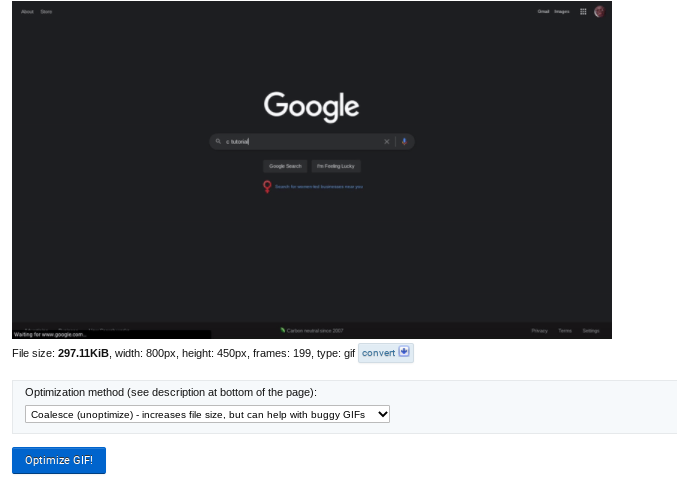This screenshot has width=677, height=485.
Task: Click the frames: 199 text
Action: (282, 353)
